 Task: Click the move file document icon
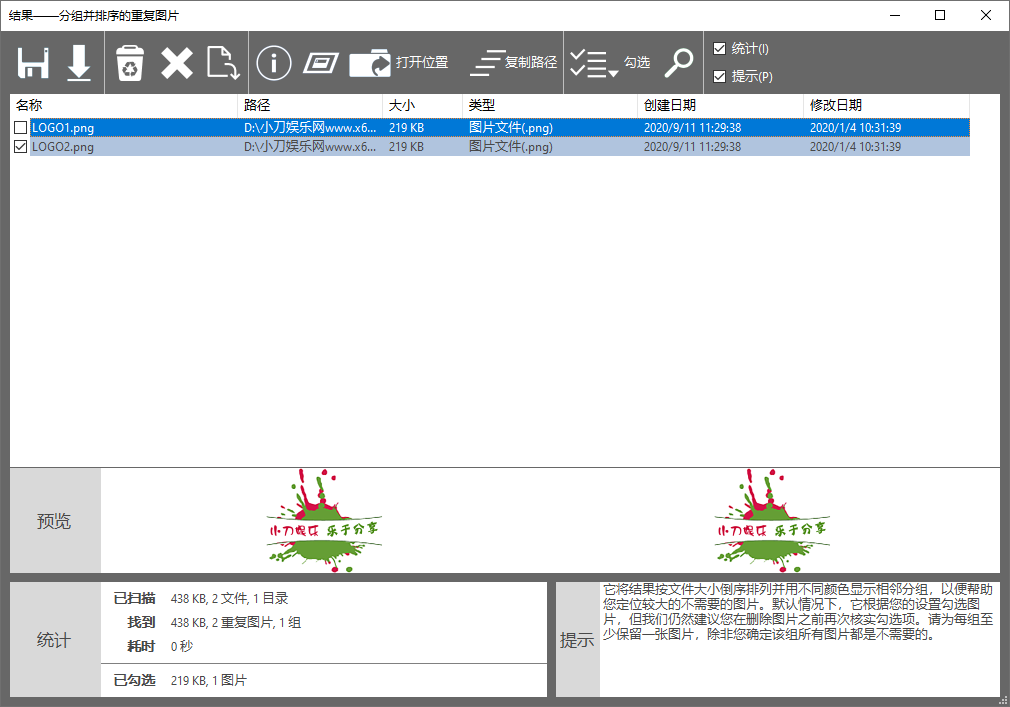pos(222,63)
